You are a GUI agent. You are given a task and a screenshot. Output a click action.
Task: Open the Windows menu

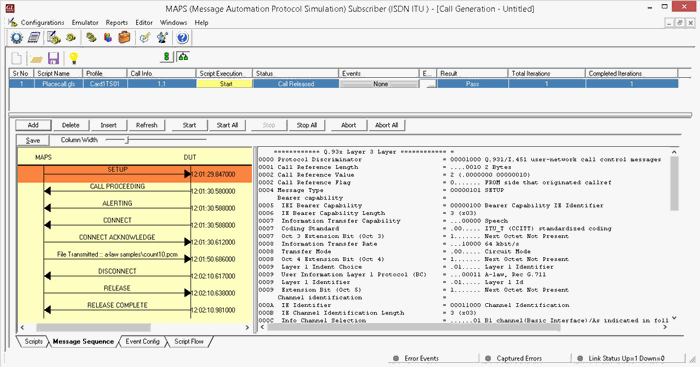pos(173,22)
